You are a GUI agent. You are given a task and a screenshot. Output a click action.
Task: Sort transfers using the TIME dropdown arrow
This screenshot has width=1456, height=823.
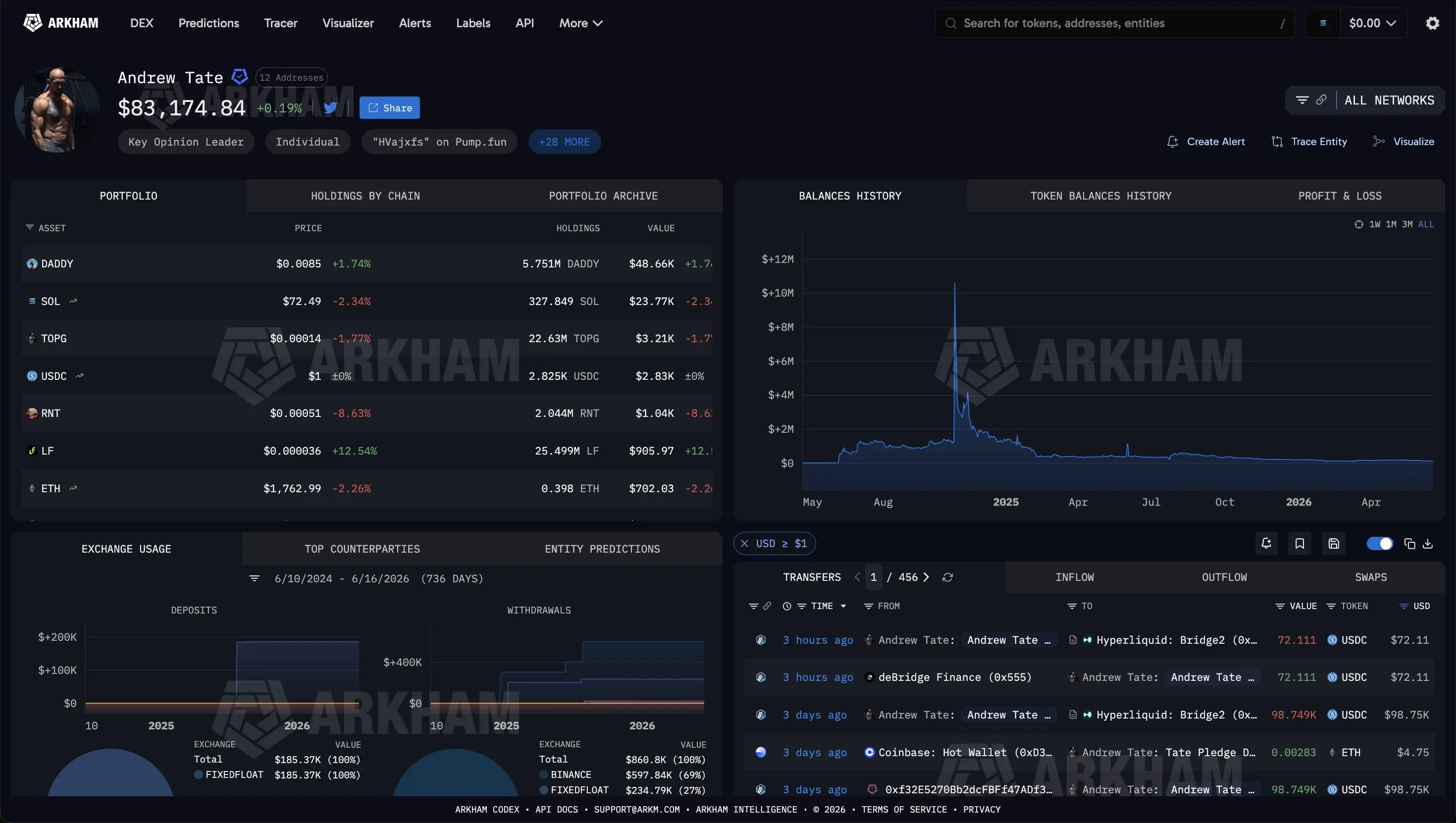point(843,606)
